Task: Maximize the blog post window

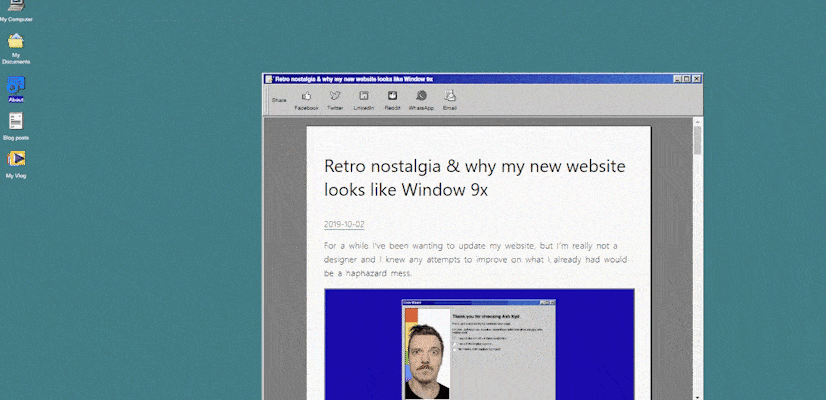Action: [x=686, y=79]
